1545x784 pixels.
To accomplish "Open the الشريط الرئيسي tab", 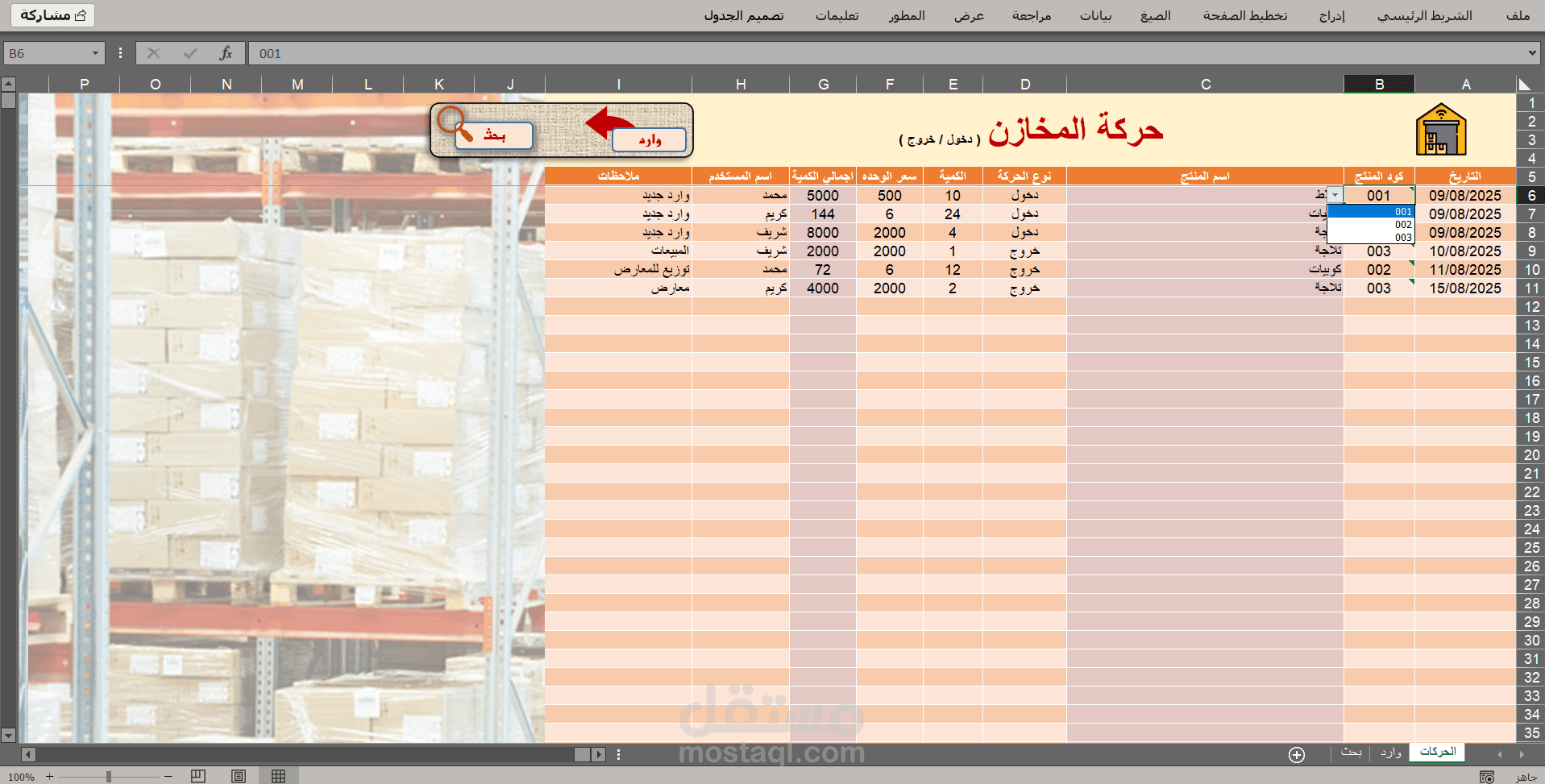I will point(1425,15).
